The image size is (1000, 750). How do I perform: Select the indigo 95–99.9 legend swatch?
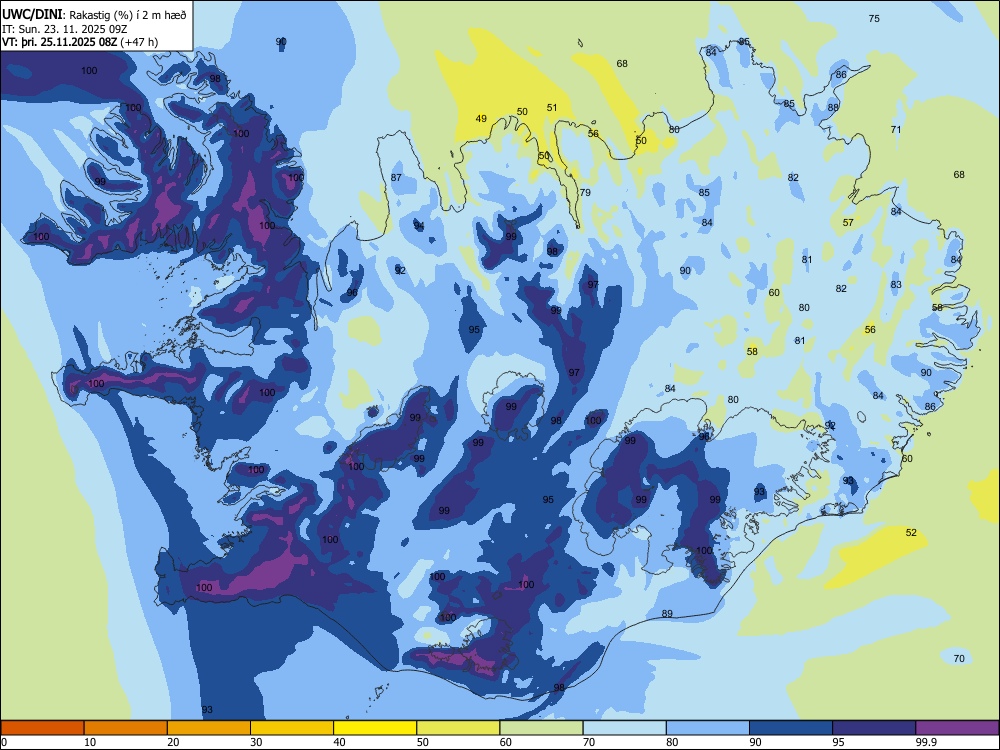coord(874,728)
